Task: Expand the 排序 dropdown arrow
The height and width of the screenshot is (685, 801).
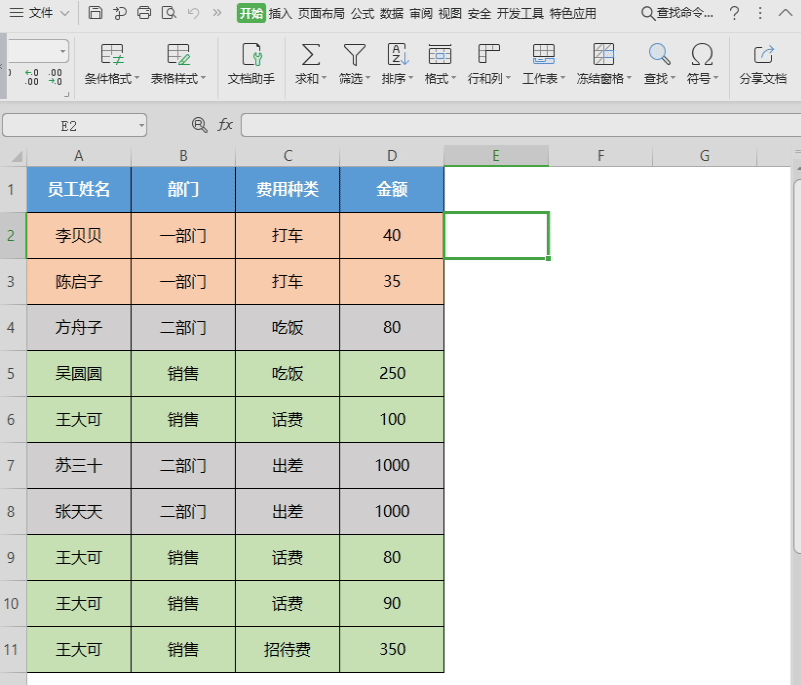Action: coord(411,78)
